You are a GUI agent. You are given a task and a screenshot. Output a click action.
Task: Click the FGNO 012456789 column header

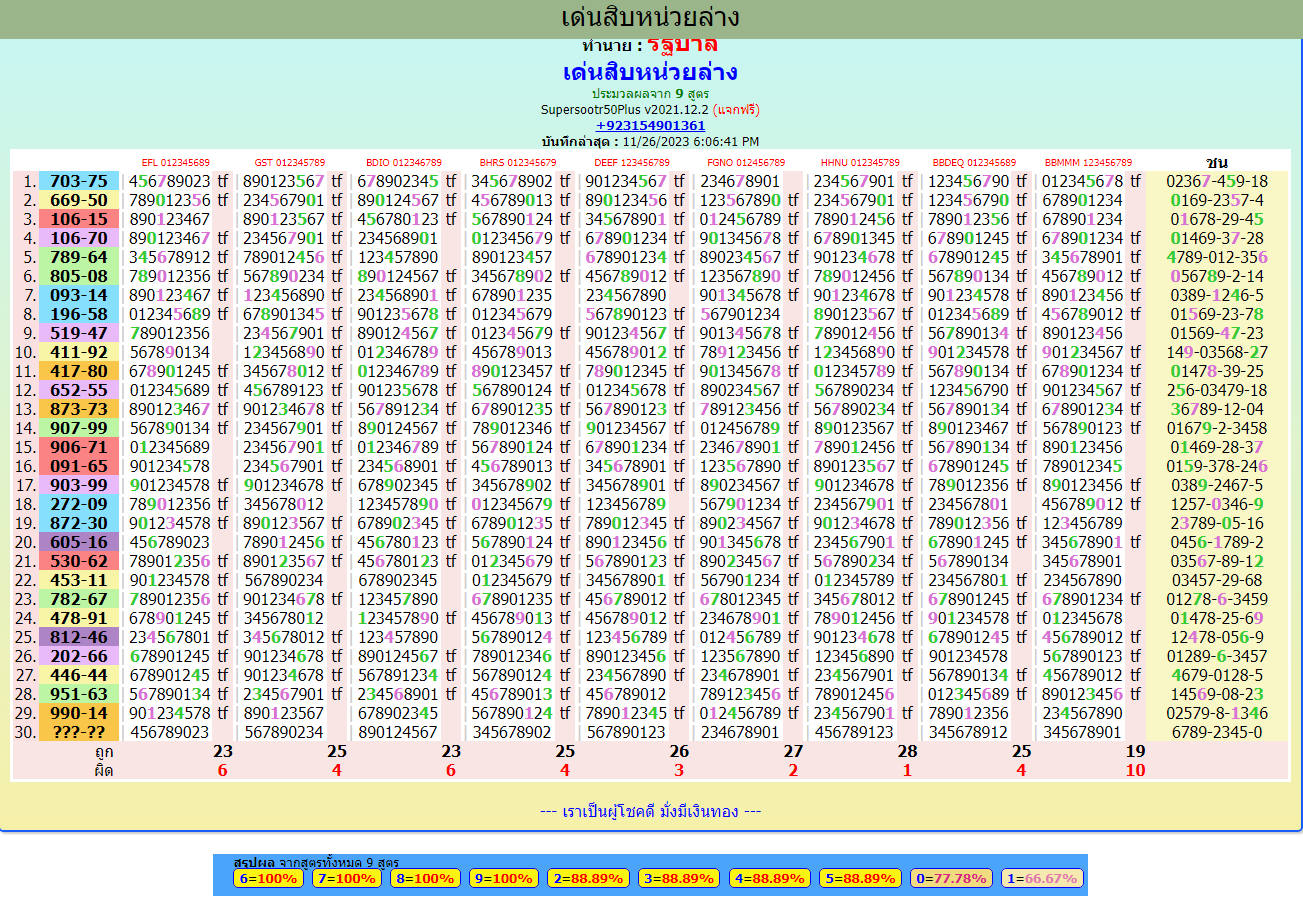(x=746, y=162)
